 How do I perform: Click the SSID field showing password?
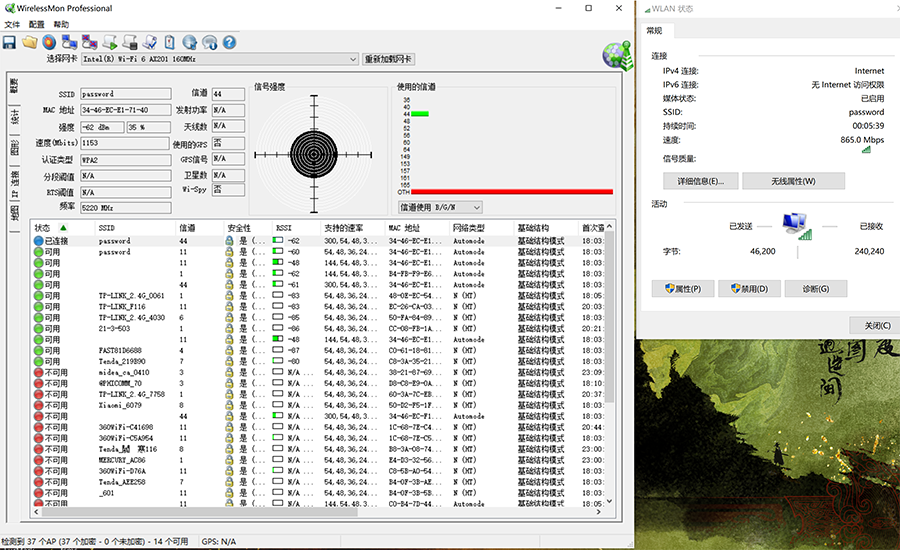[x=126, y=94]
